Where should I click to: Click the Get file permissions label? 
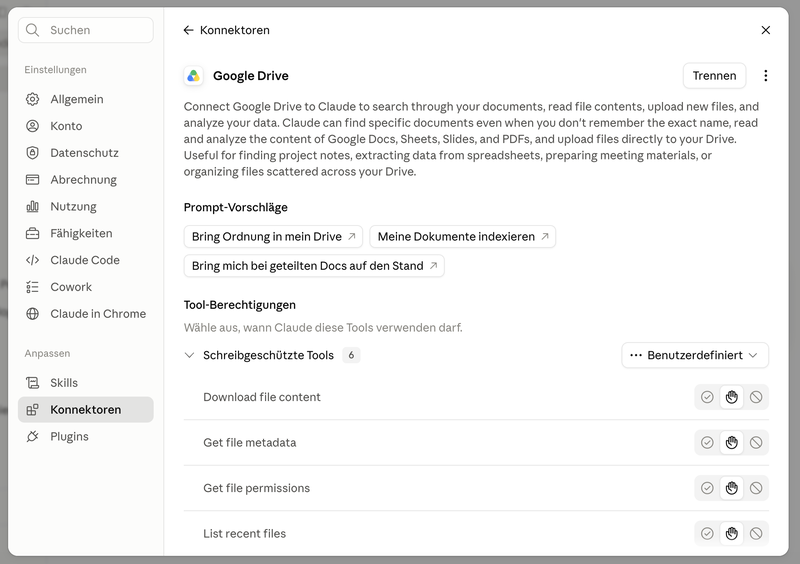pos(256,488)
